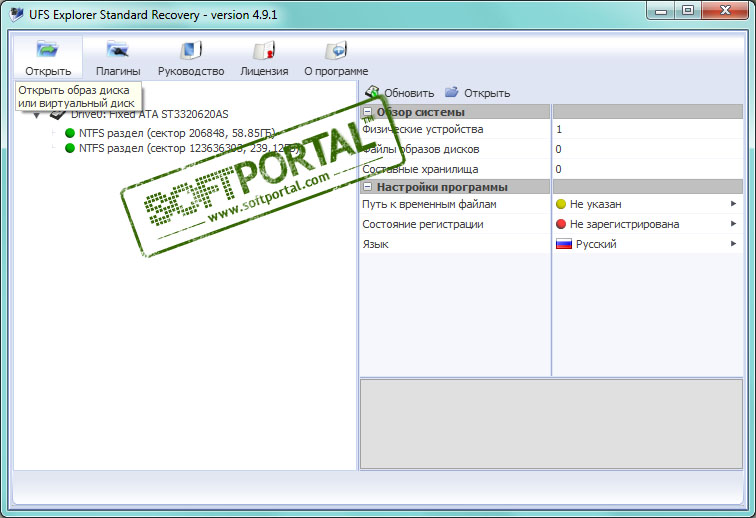Screen dimensions: 756x518
Task: Open the Язык language dropdown arrow
Action: pyautogui.click(x=733, y=244)
